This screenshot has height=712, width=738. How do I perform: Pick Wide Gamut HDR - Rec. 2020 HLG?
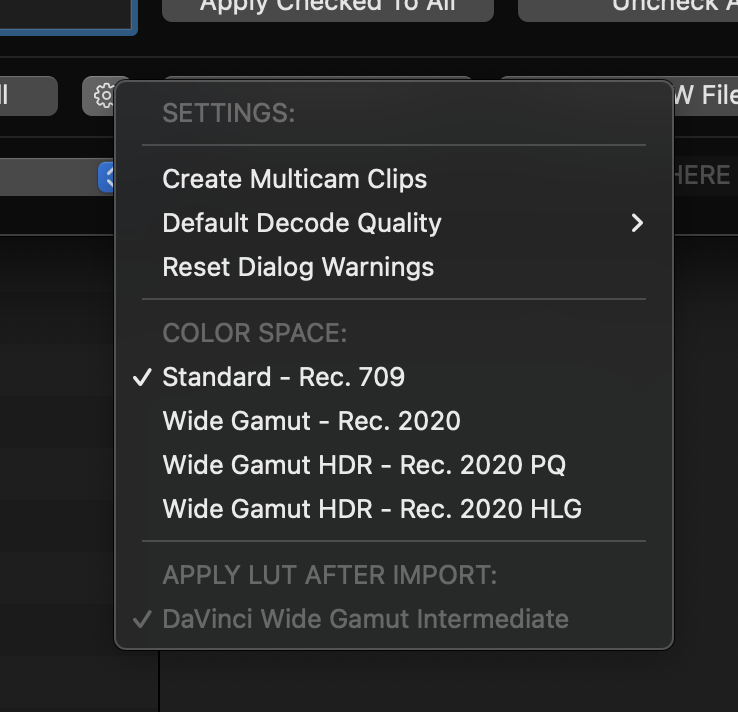(372, 509)
